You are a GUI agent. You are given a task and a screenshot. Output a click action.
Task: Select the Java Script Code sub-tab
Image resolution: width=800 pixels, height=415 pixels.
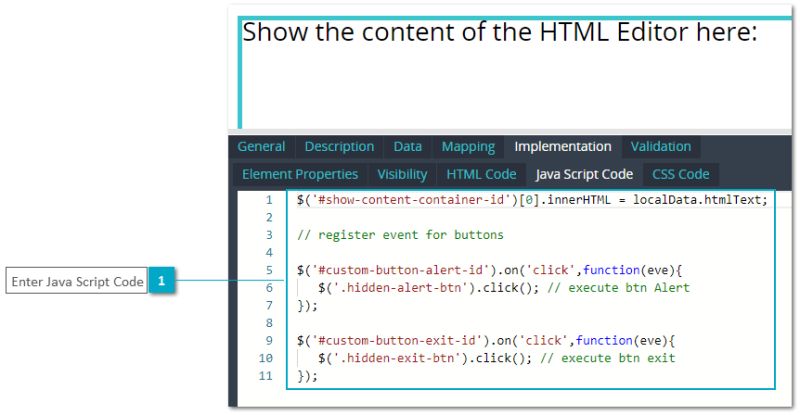tap(584, 175)
